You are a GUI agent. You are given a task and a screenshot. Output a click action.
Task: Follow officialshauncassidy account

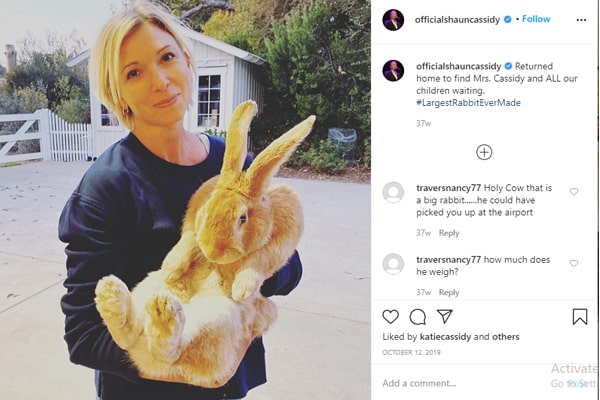pos(536,19)
